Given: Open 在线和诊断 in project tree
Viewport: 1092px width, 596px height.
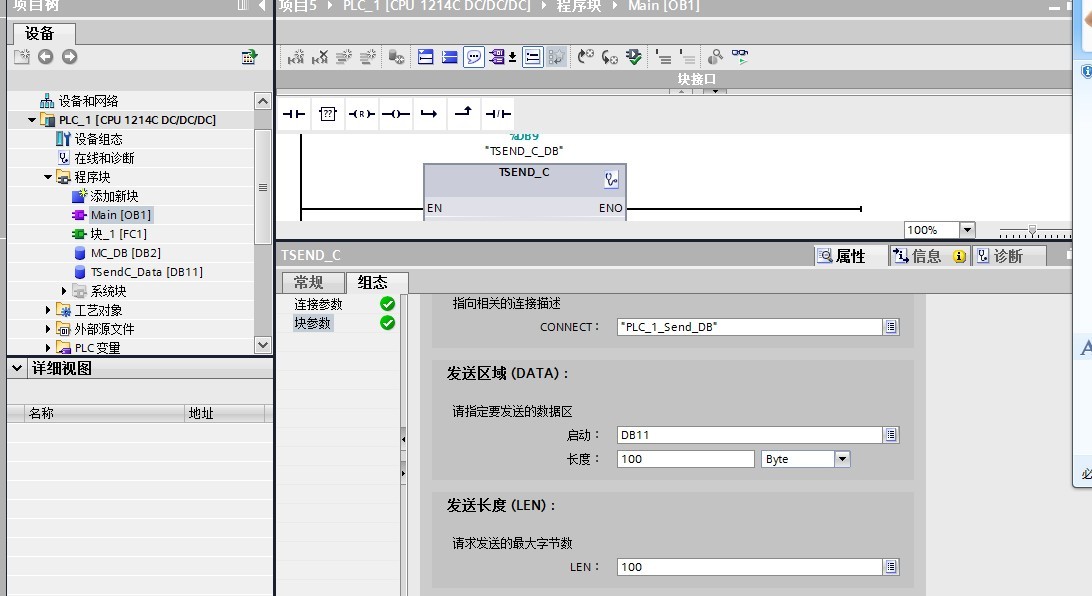Looking at the screenshot, I should click(104, 158).
